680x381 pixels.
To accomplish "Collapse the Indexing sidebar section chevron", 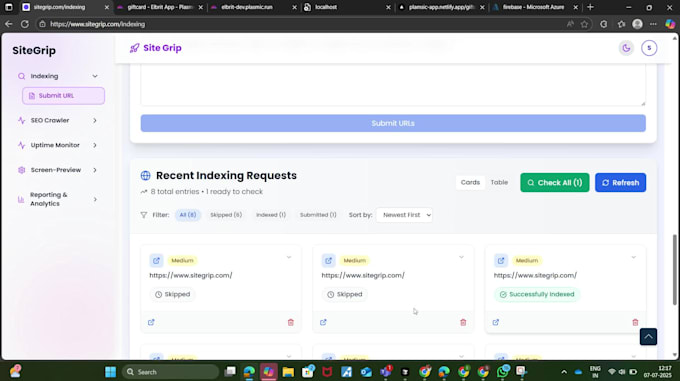I will point(95,76).
